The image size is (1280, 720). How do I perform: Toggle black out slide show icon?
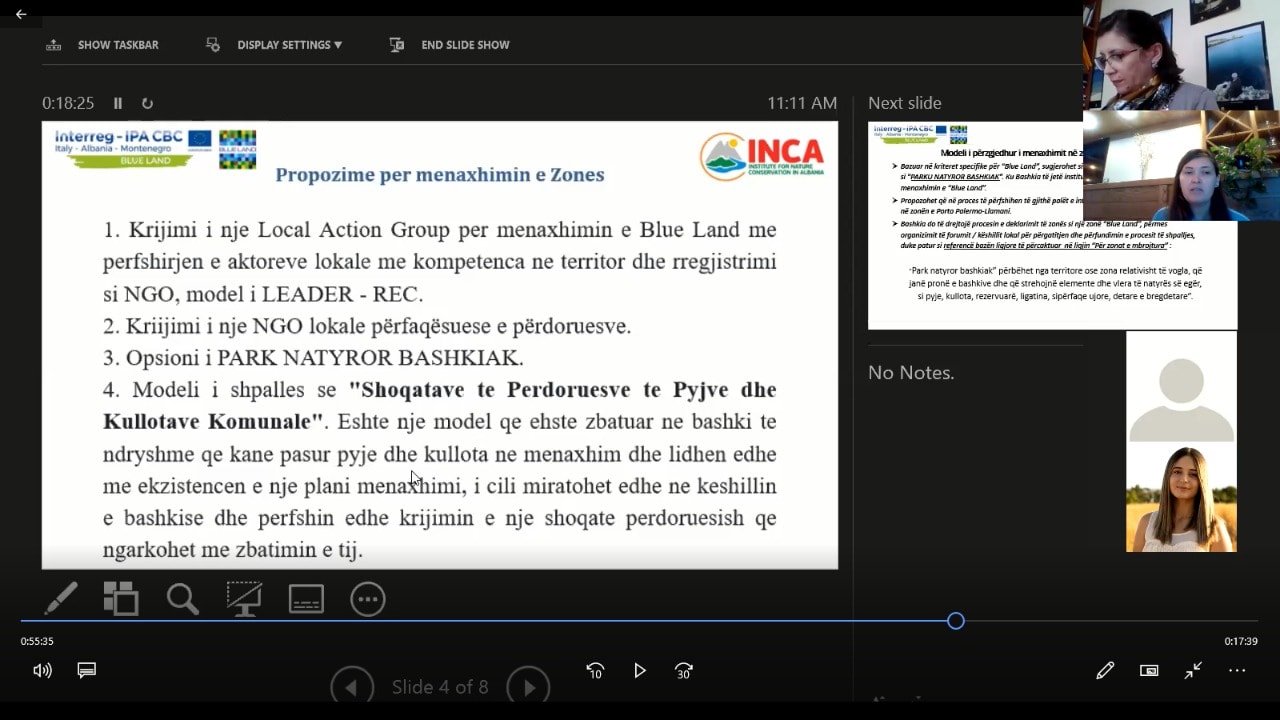click(244, 599)
